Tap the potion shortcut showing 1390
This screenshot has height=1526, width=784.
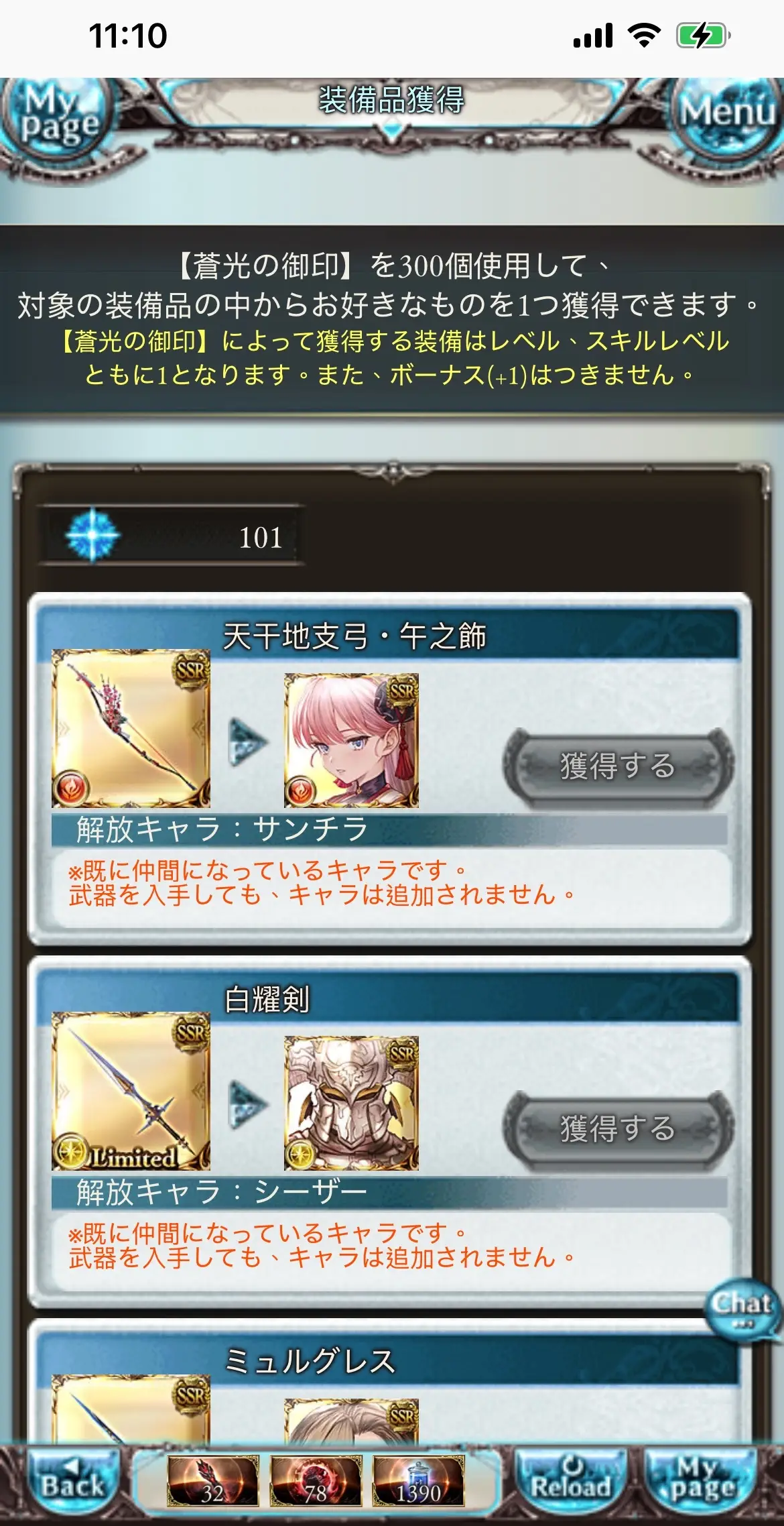[418, 1481]
